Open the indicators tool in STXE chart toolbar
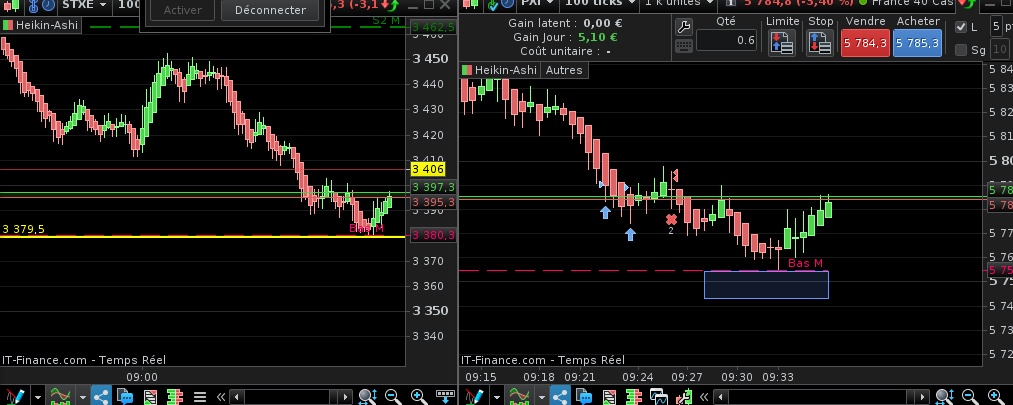Screen dimensions: 1013x405 pyautogui.click(x=60, y=396)
